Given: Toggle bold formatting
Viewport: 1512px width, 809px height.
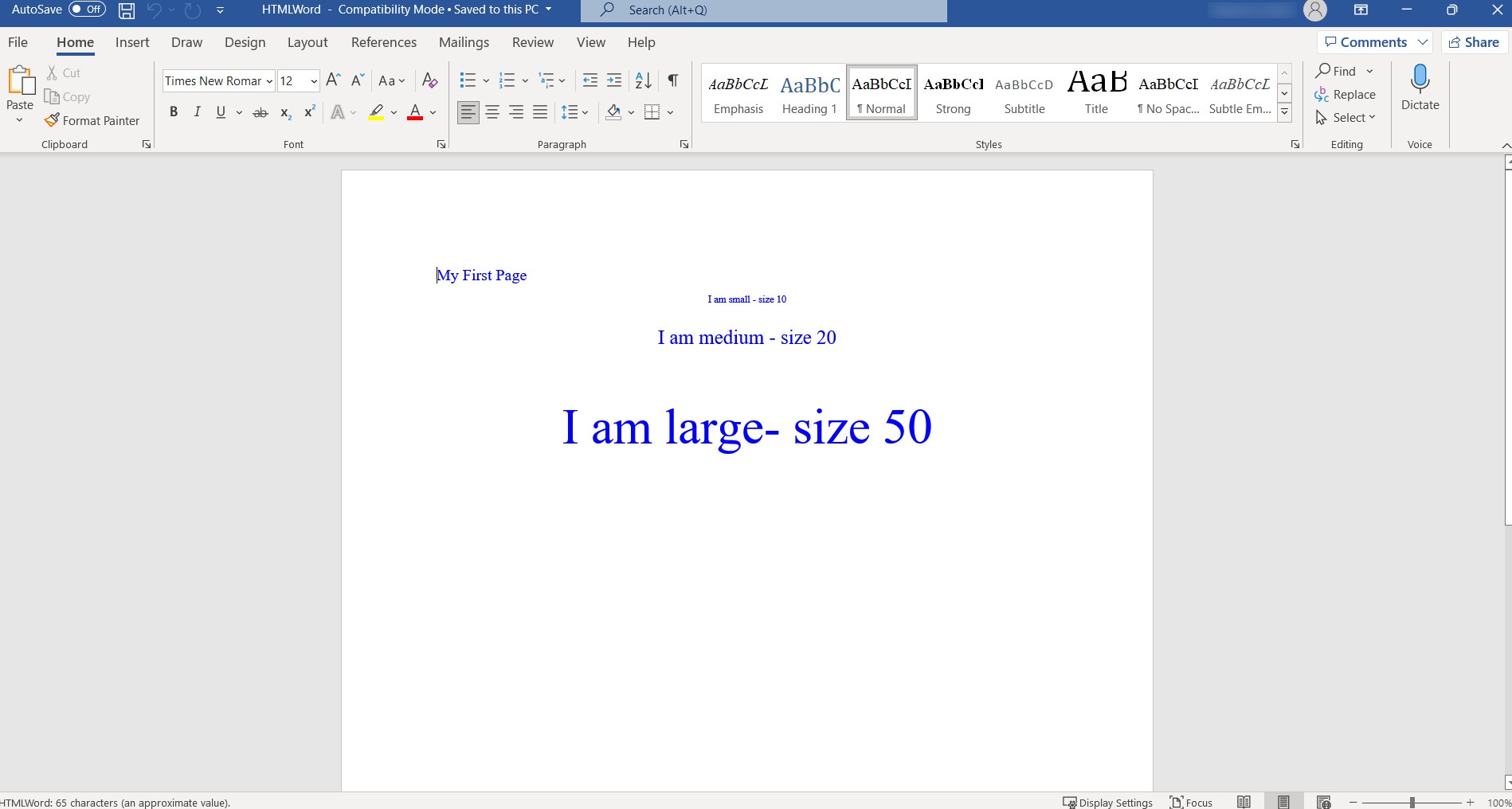Looking at the screenshot, I should (174, 112).
